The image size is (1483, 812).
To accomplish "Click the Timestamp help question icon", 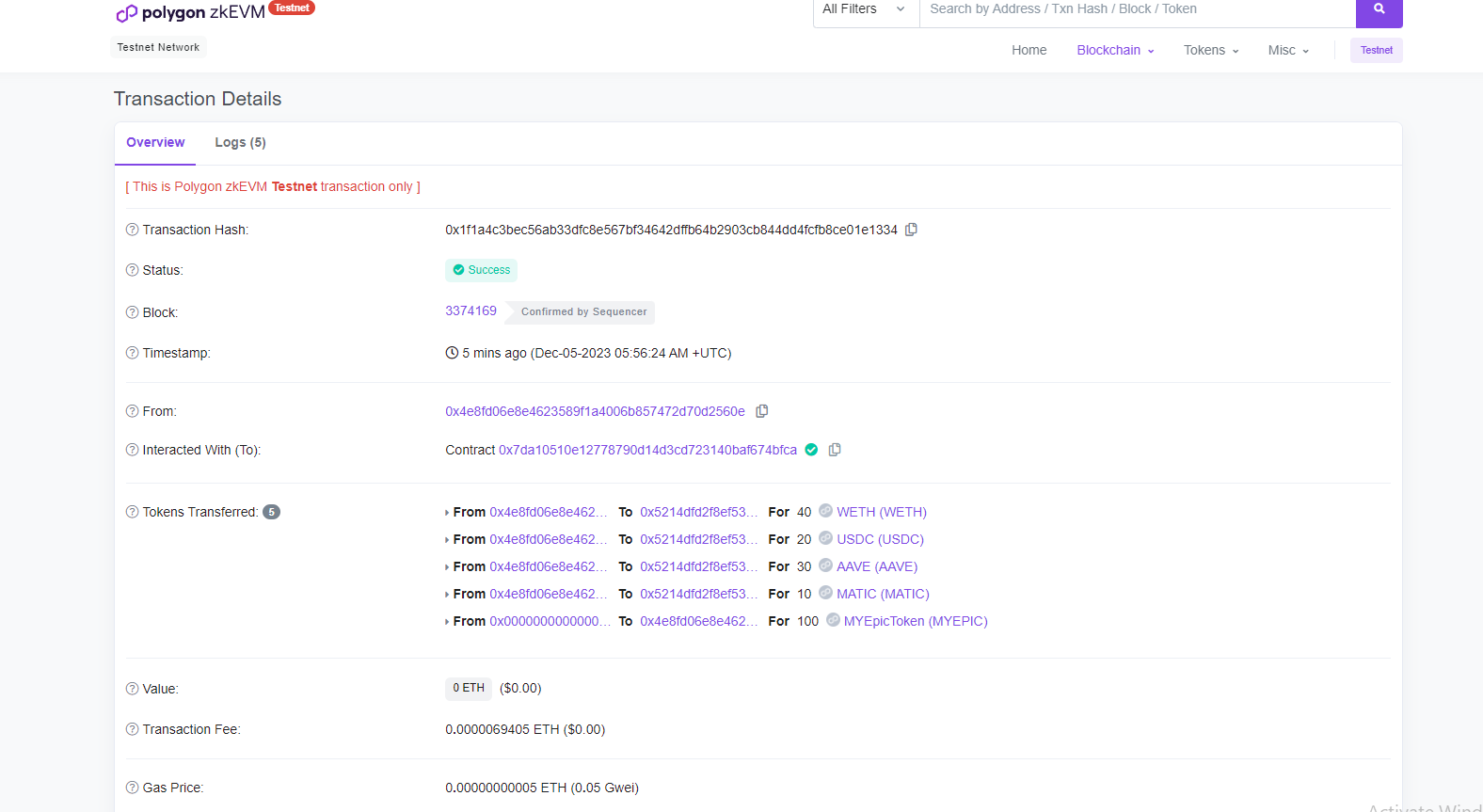I will [132, 353].
